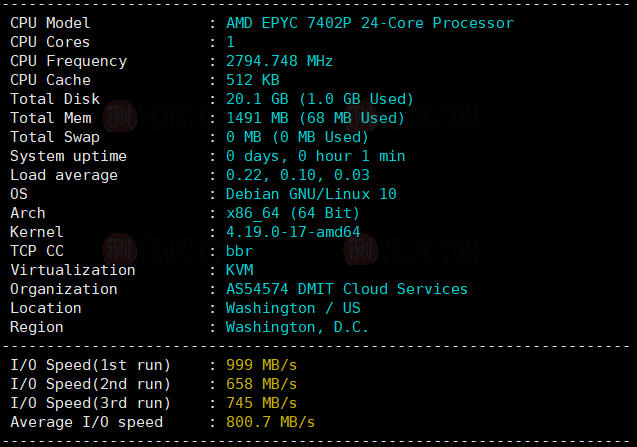This screenshot has width=637, height=447.
Task: Click the KVM virtualization value
Action: tap(239, 270)
